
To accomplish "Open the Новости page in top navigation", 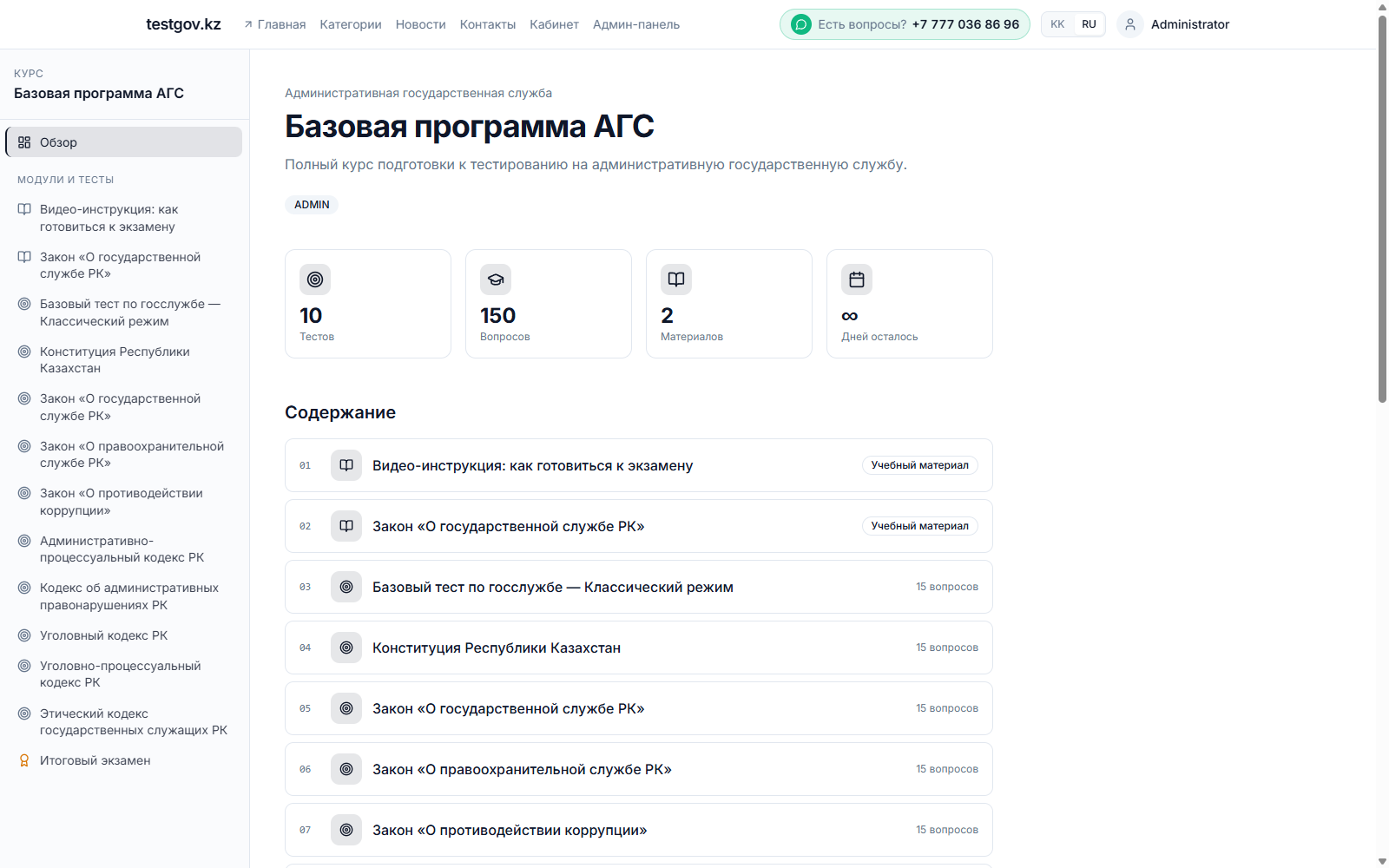I will tap(421, 24).
